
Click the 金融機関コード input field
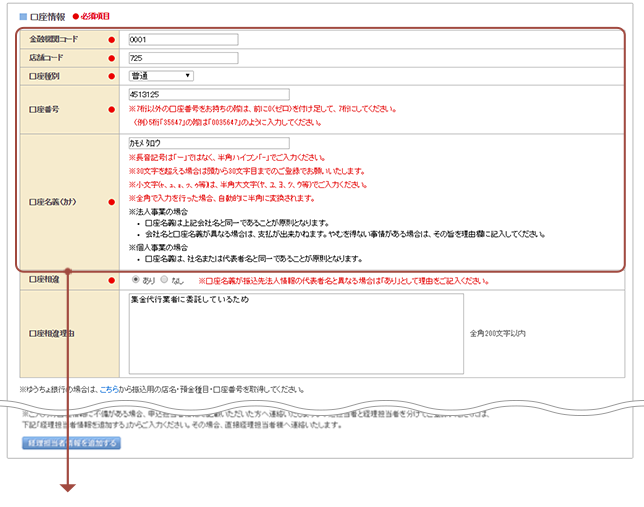pos(183,39)
